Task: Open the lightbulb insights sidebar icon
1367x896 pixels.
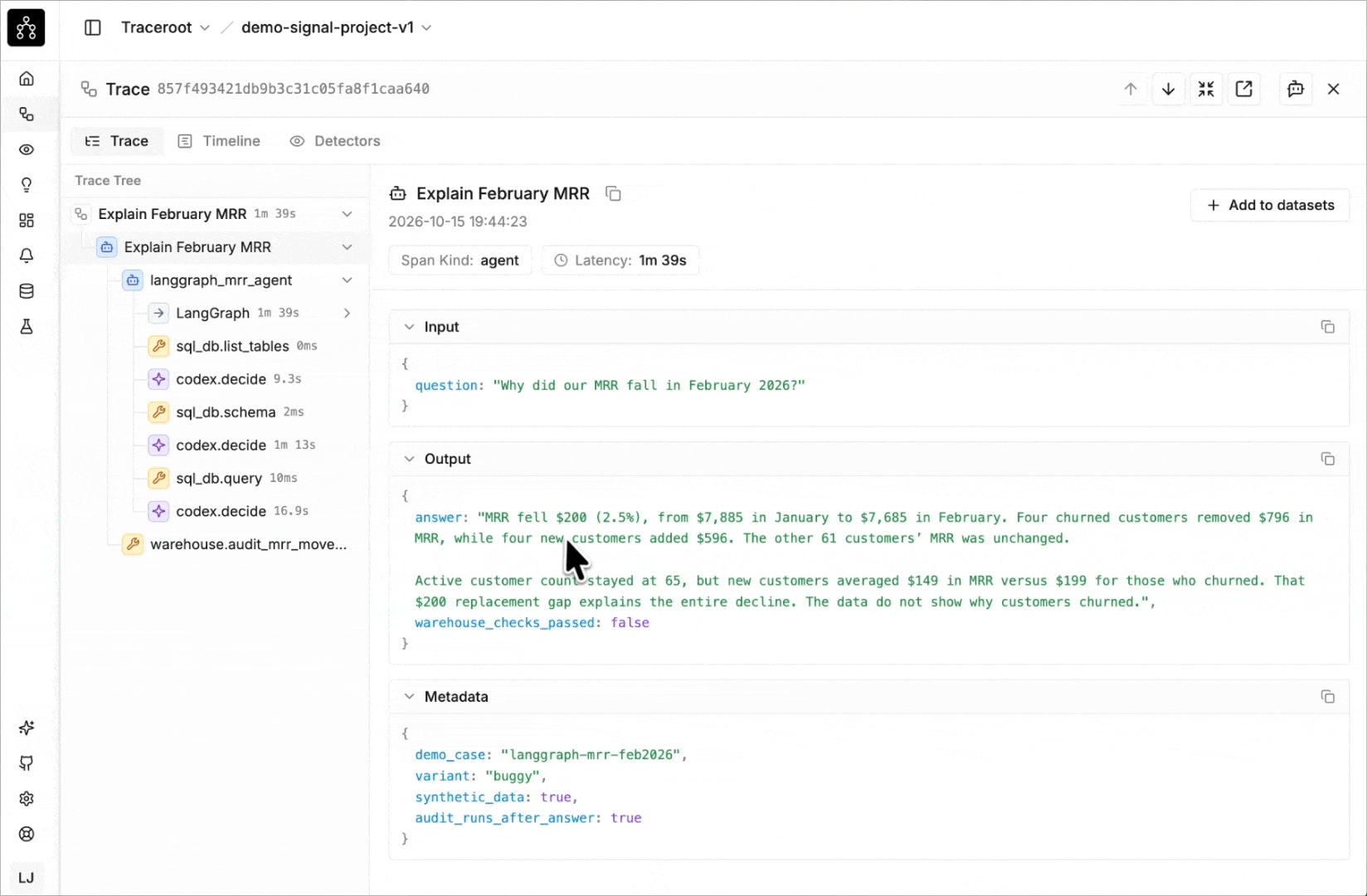Action: point(27,185)
